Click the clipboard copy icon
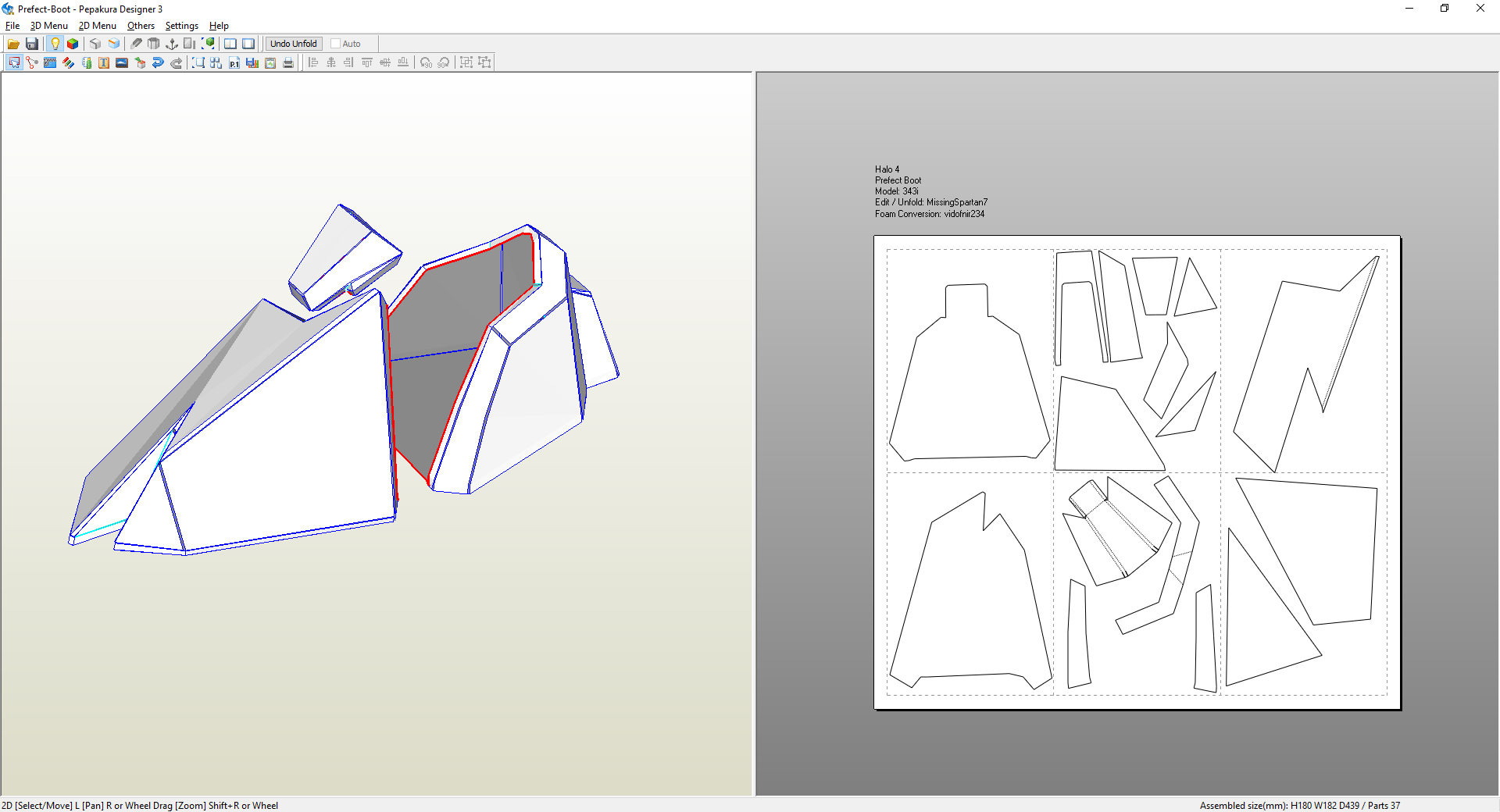 [270, 62]
